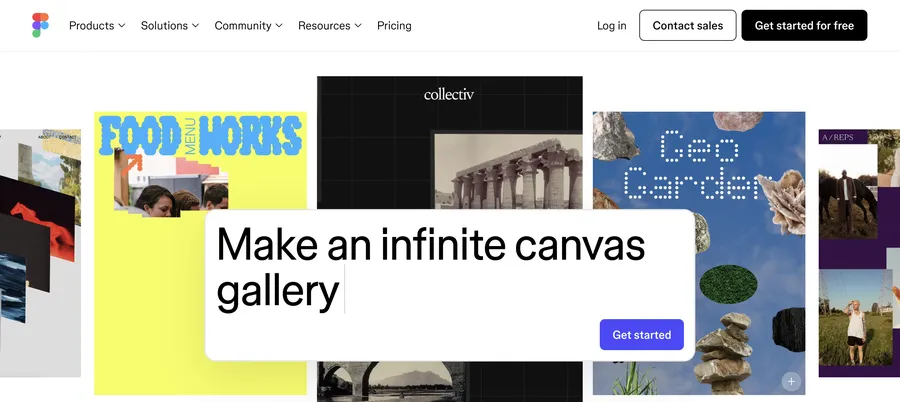Click the plus icon on Geo Garden card
900x402 pixels.
(x=791, y=381)
